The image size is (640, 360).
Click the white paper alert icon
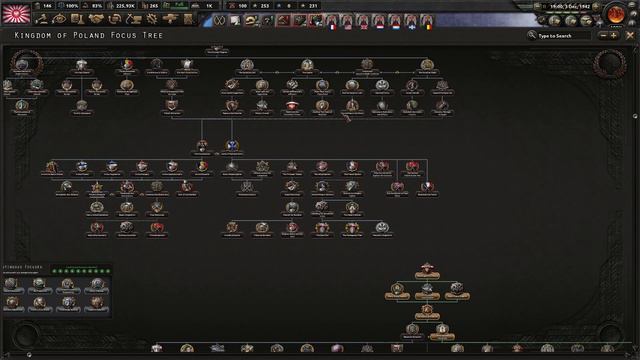point(235,20)
